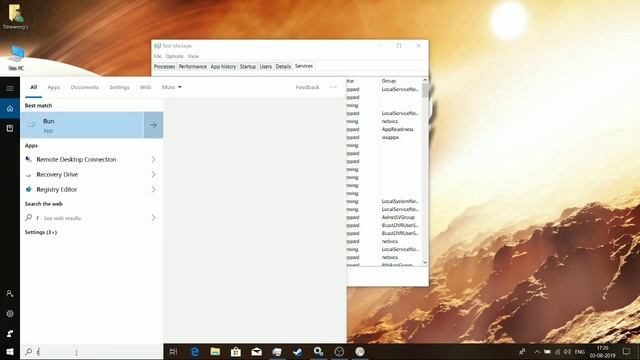Launch Microsoft Edge from the taskbar

[195, 351]
